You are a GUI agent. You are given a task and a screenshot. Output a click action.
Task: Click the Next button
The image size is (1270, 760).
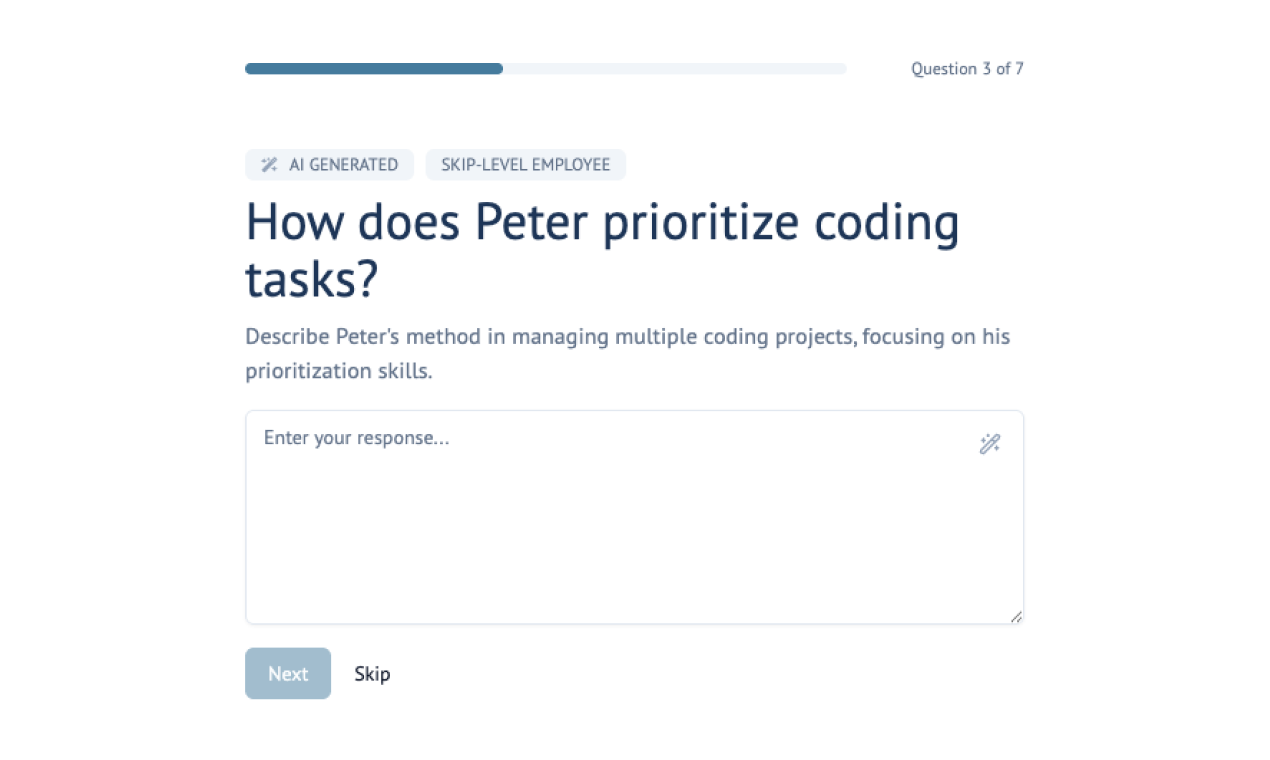click(288, 674)
